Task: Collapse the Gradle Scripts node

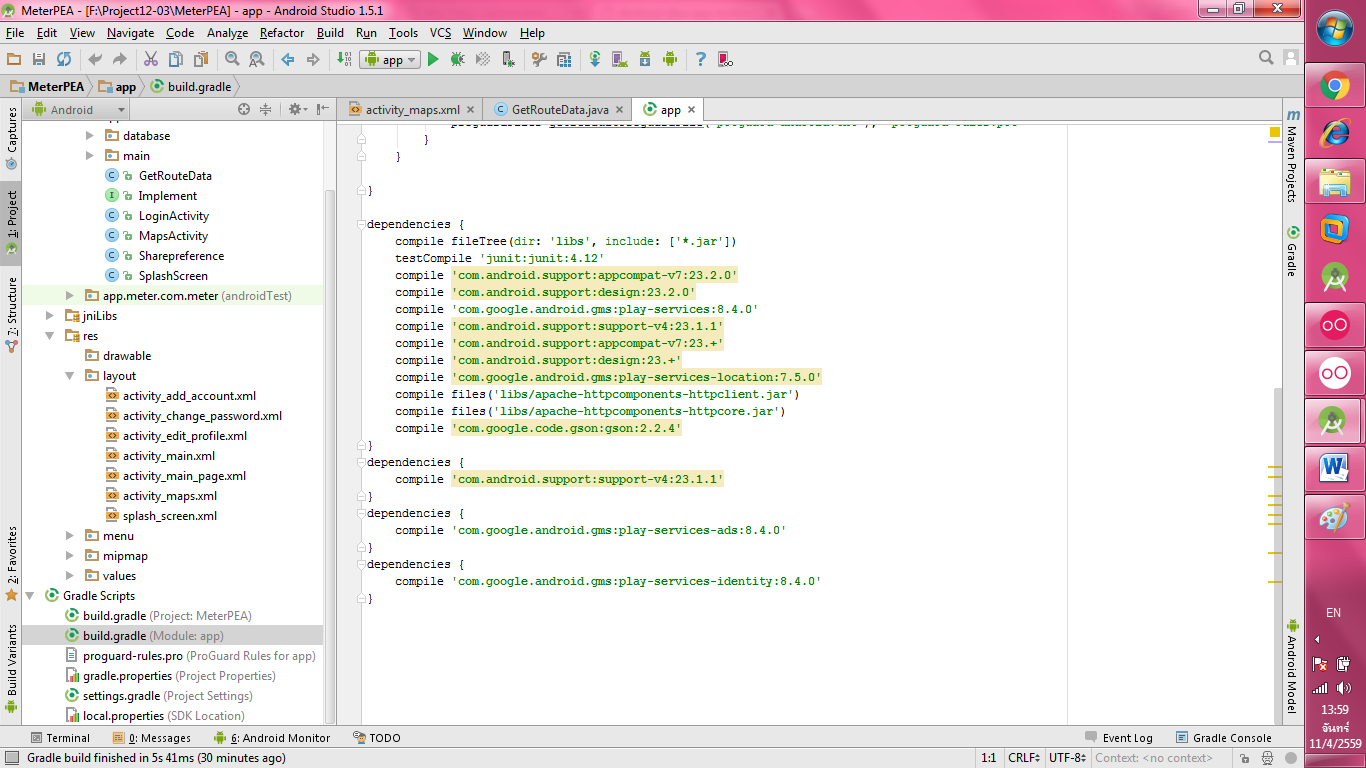Action: click(x=29, y=596)
